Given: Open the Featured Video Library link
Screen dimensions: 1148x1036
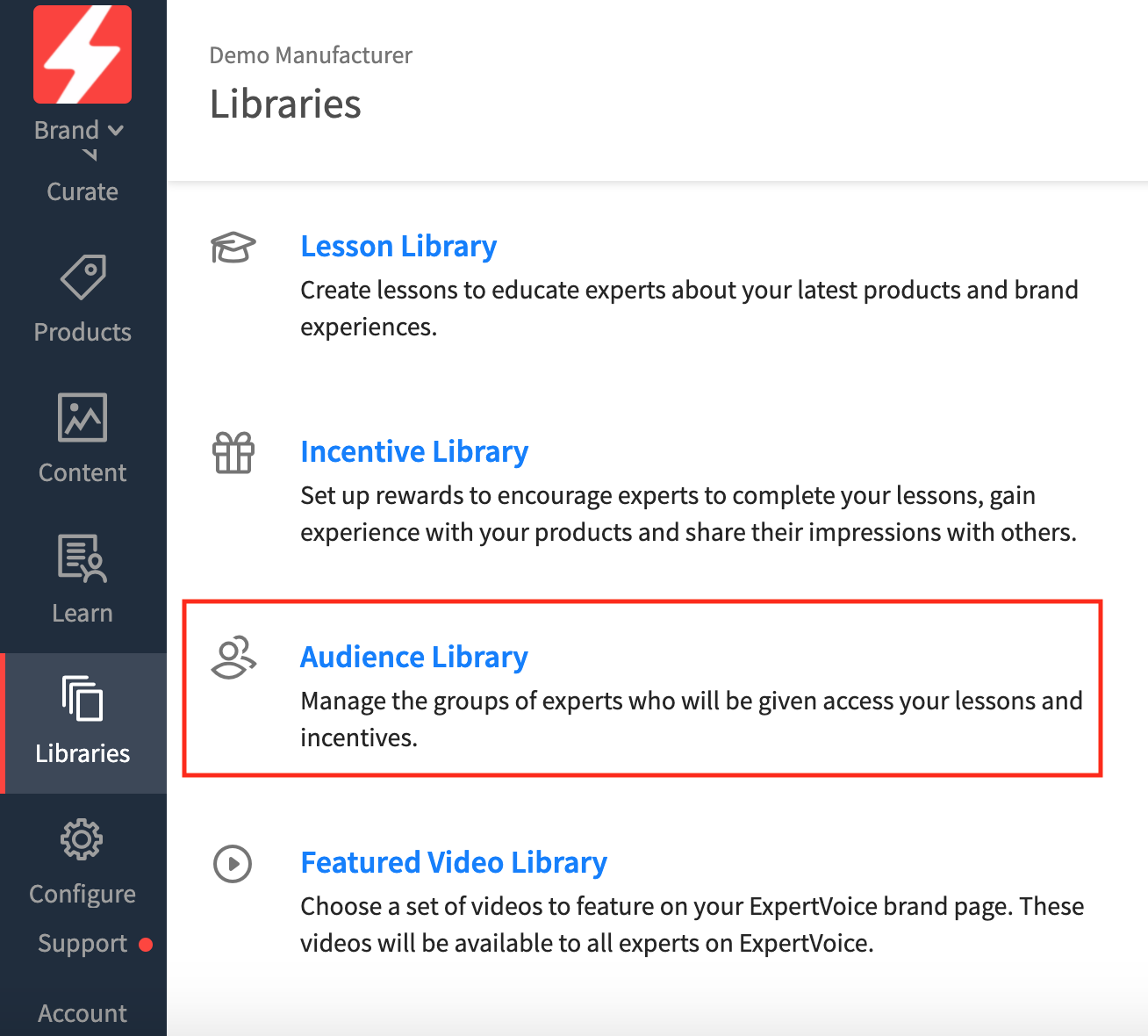Looking at the screenshot, I should point(454,863).
